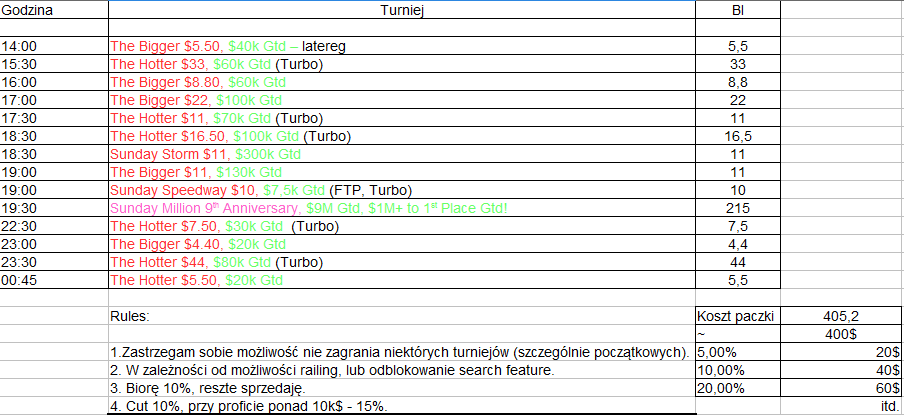
Task: Click the 60$ price cell
Action: (x=841, y=388)
